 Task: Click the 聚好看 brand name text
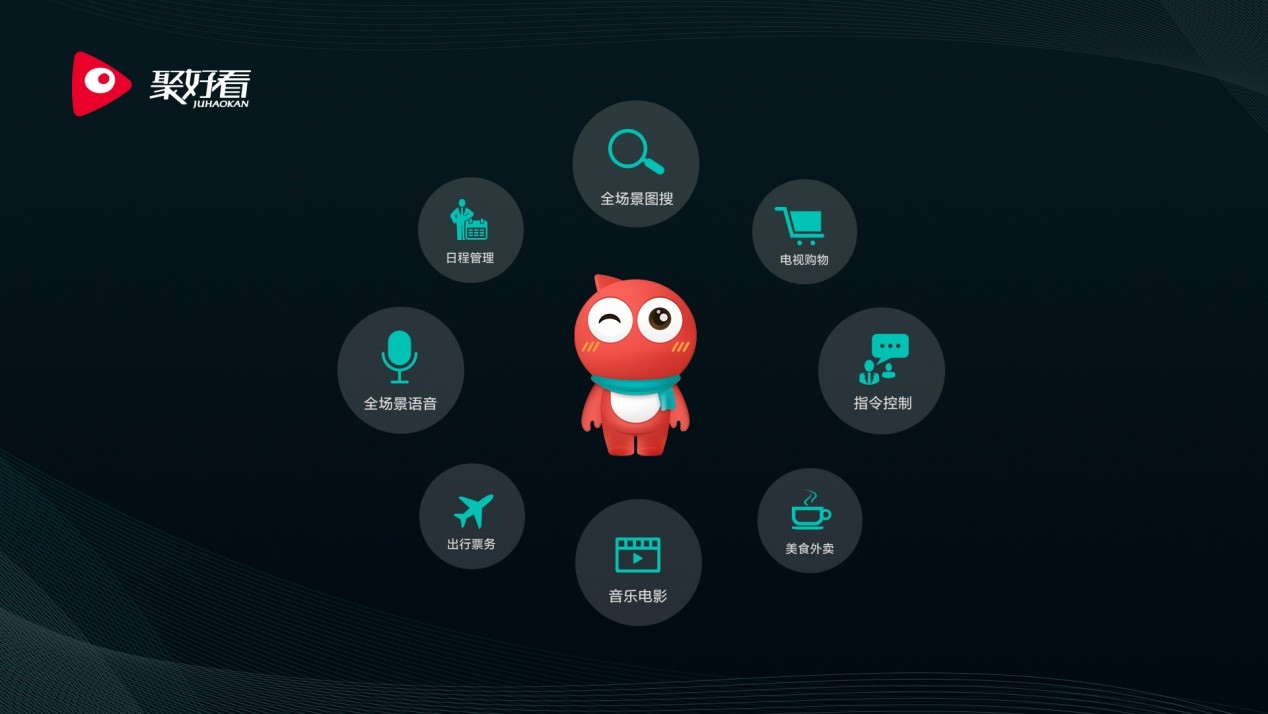200,85
